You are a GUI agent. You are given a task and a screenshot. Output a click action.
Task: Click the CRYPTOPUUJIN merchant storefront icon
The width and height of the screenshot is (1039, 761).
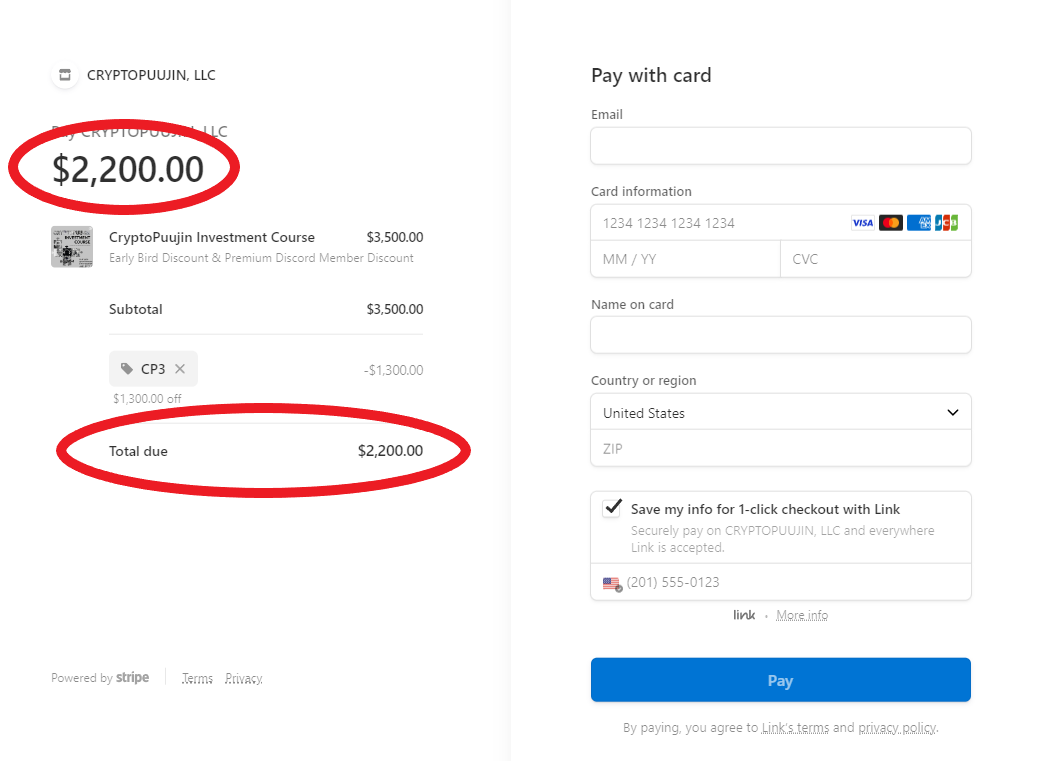[65, 75]
